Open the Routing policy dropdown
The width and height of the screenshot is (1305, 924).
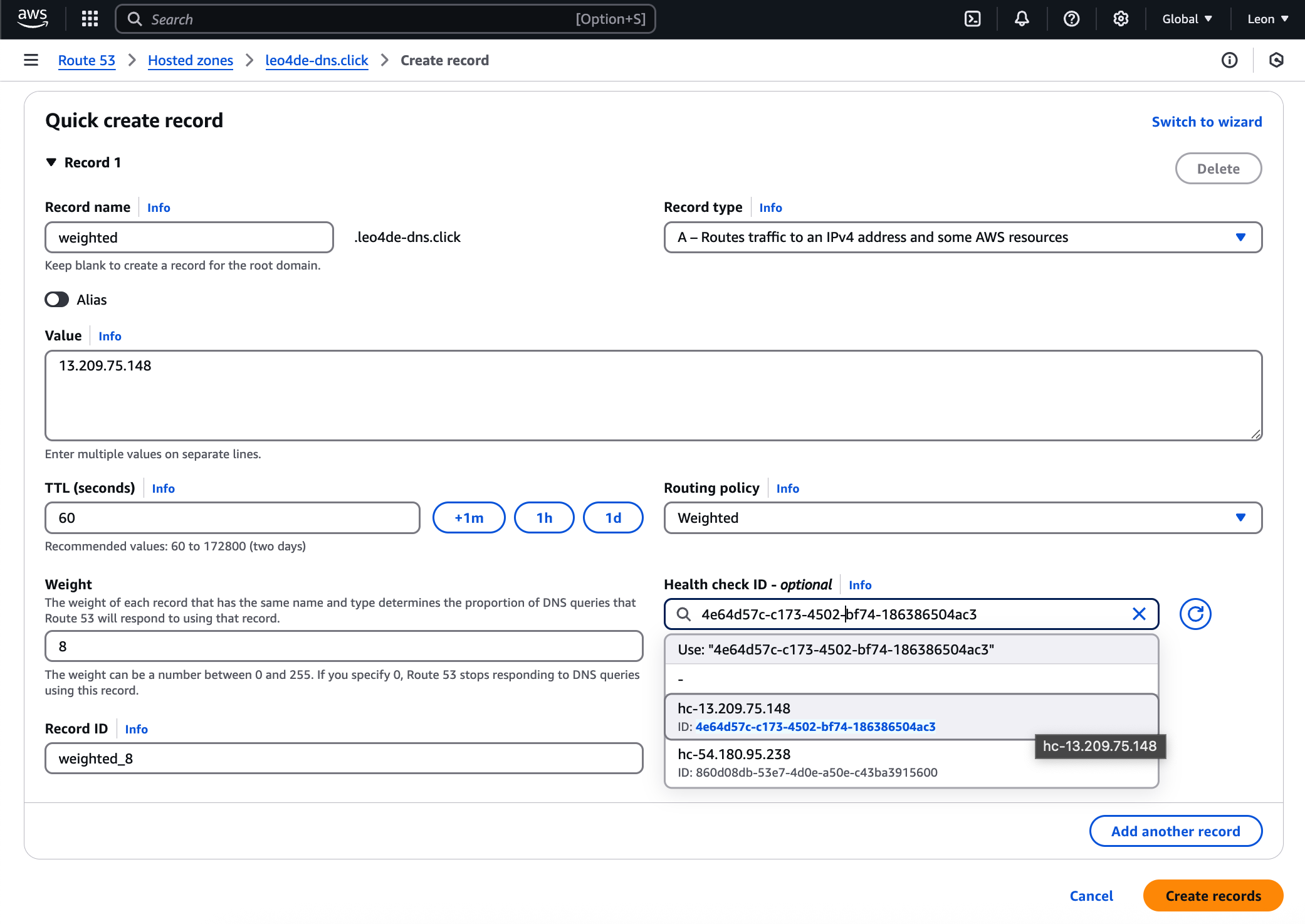[x=962, y=518]
